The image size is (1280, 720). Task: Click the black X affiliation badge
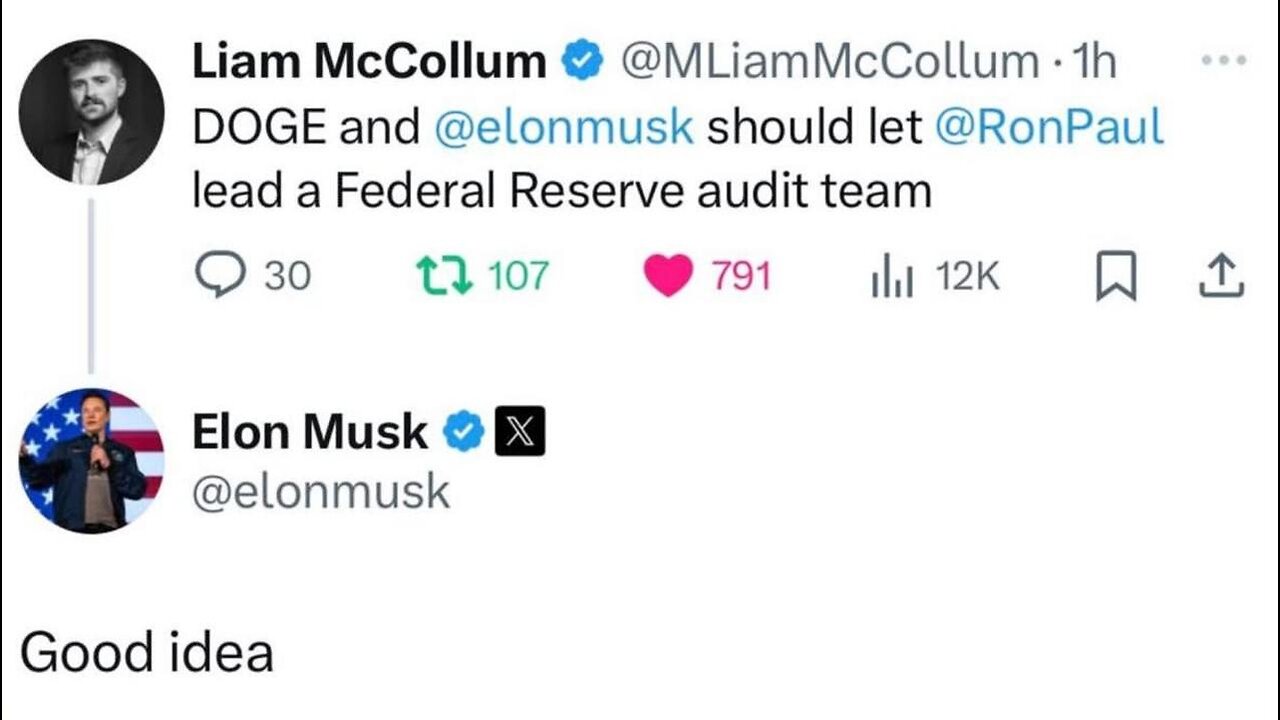point(520,432)
